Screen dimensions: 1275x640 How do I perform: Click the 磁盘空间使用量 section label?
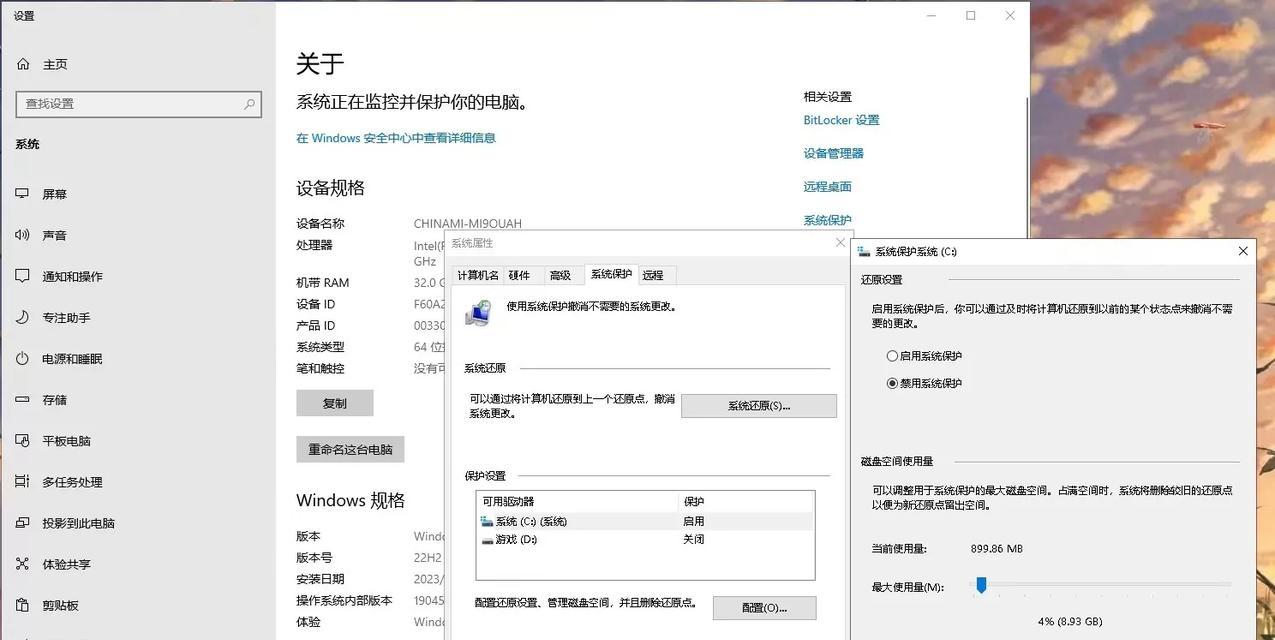tap(897, 462)
